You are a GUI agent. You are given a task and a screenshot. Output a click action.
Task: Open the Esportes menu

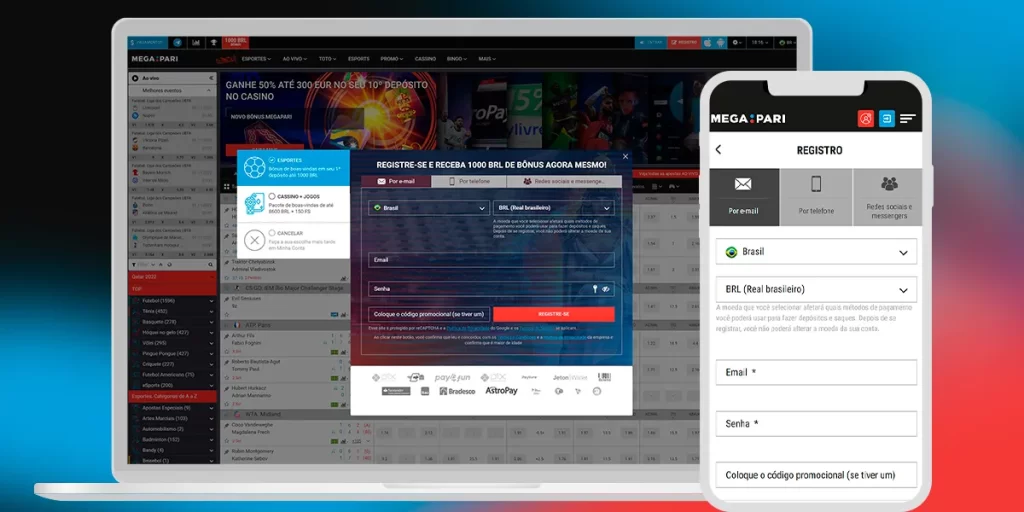(x=256, y=59)
